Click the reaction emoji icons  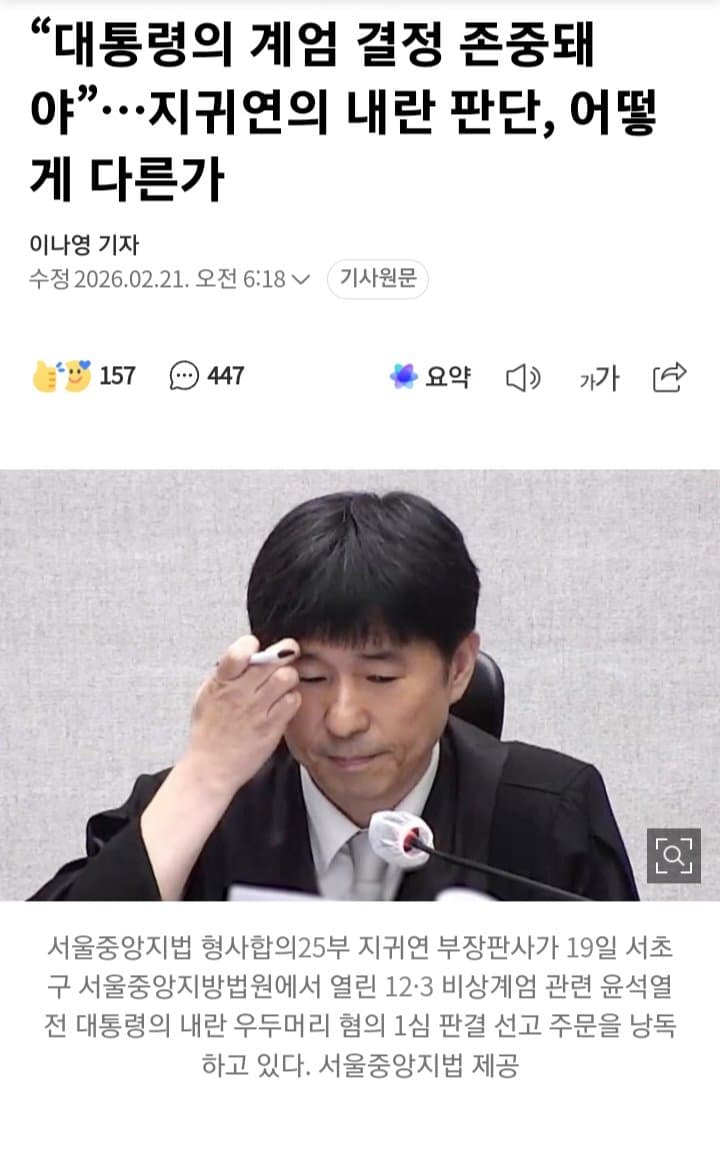(62, 376)
